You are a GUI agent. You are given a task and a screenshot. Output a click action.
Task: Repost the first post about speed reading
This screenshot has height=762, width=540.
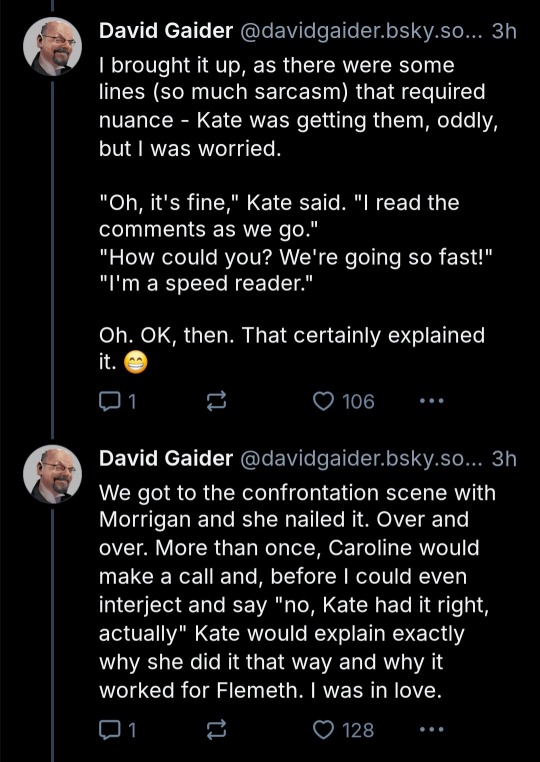216,401
